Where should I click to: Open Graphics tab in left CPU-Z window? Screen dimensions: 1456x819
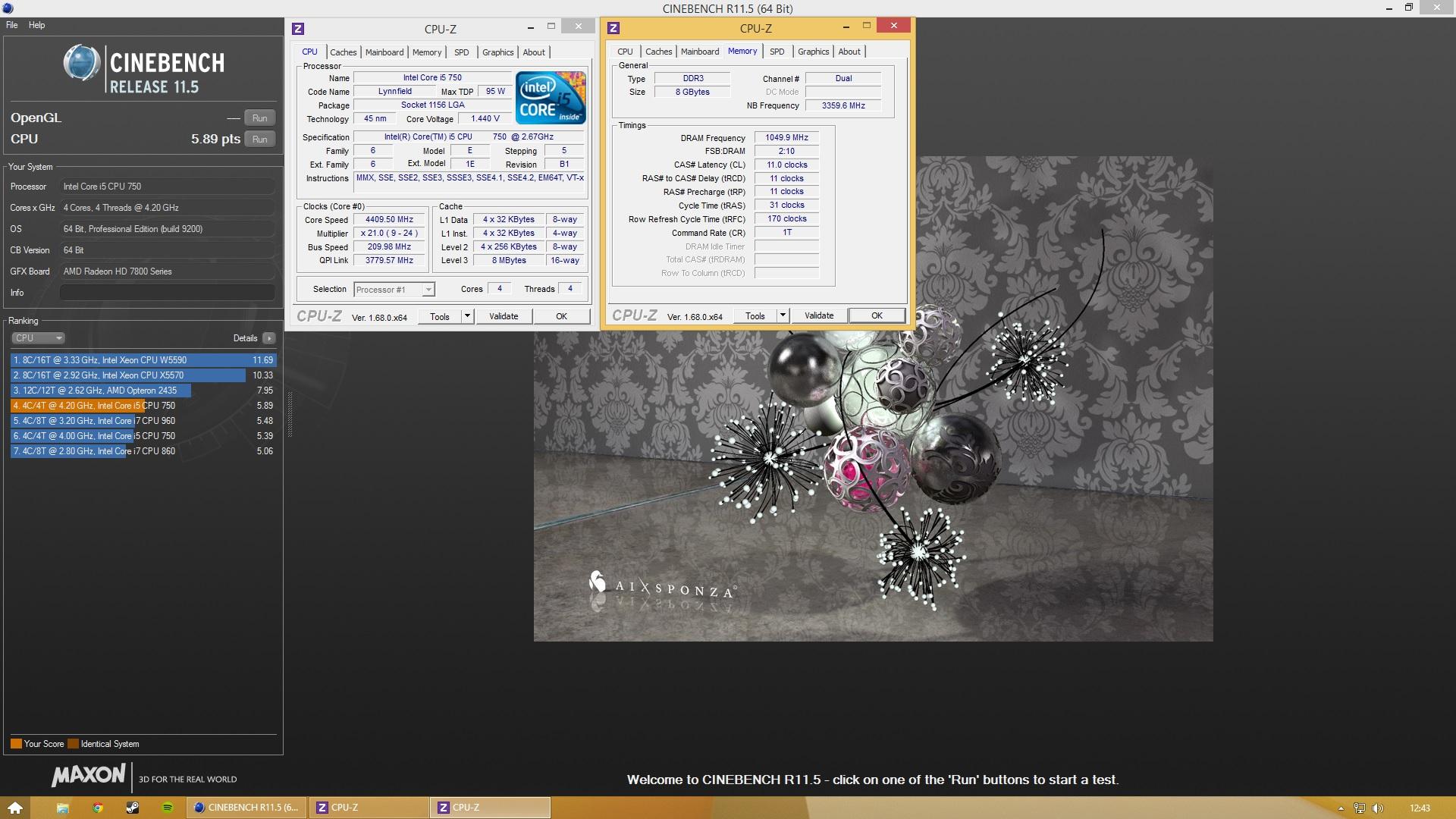point(498,52)
